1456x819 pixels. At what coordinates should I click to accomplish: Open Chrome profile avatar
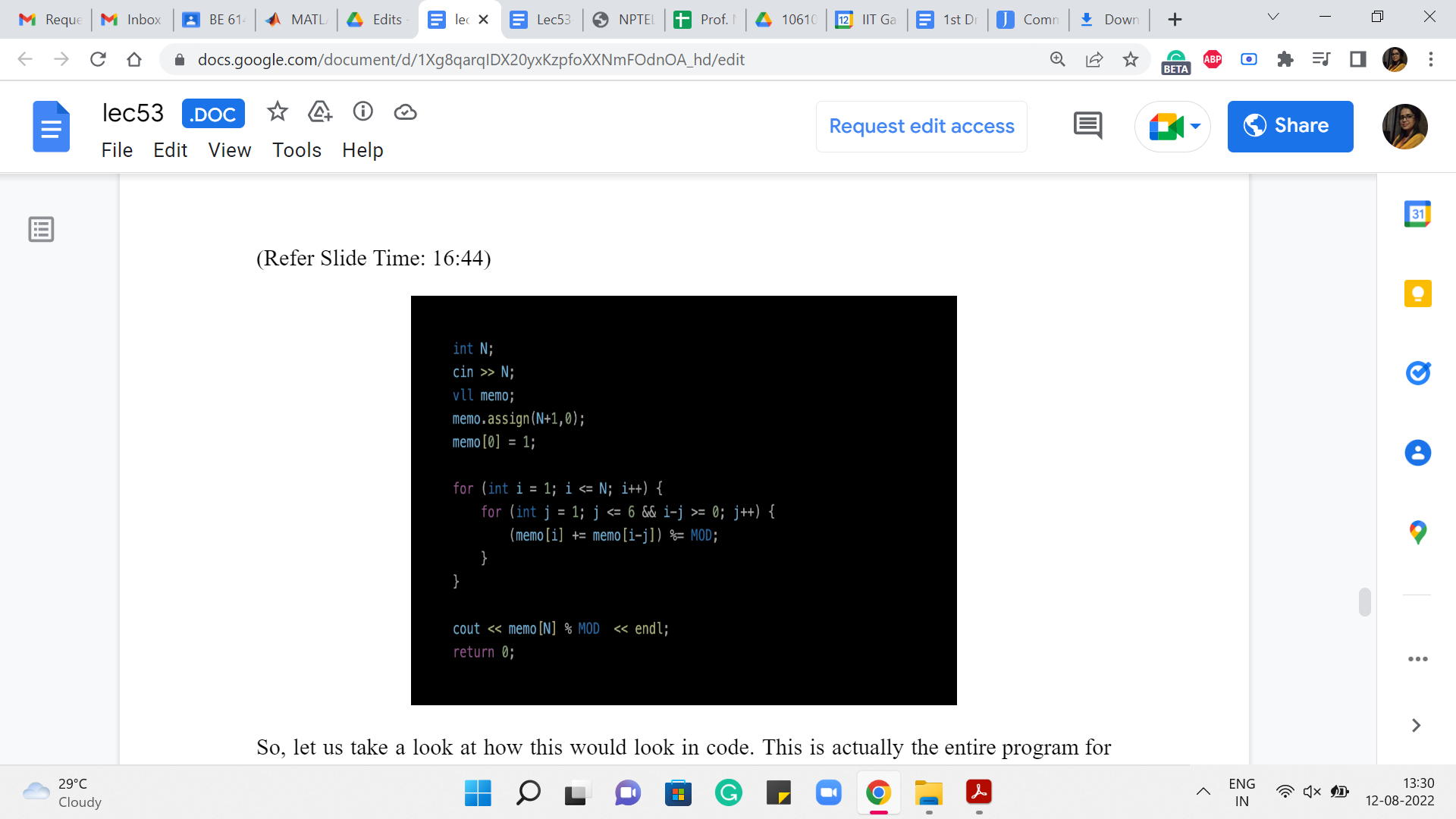click(1395, 59)
